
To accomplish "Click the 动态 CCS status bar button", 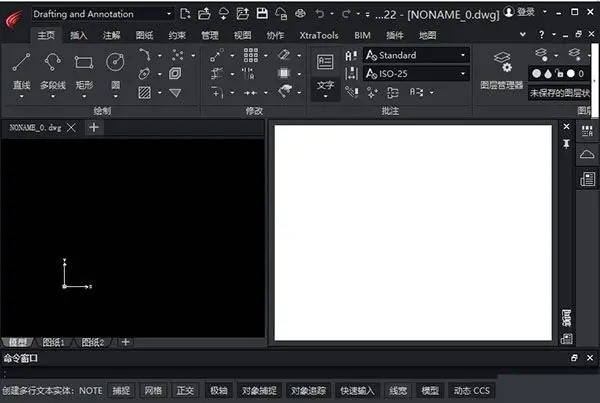I will point(470,390).
